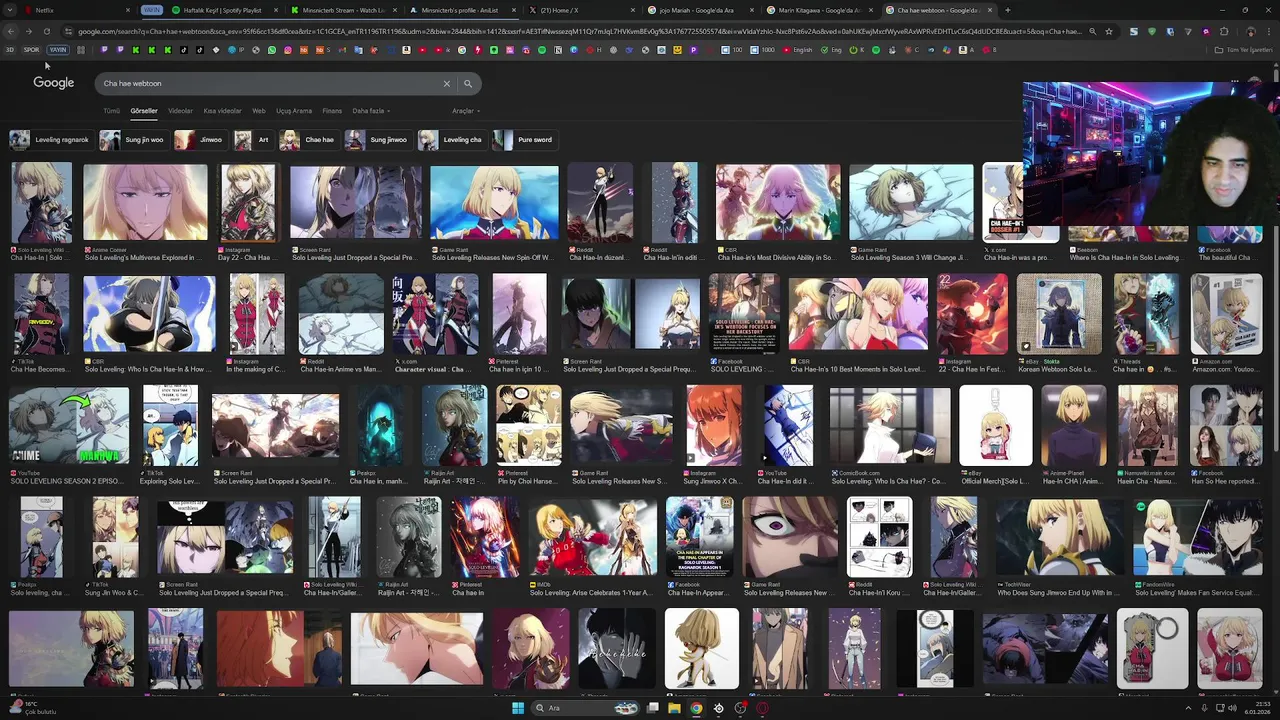
Task: Open Solo Leveling Wiki Cha Hae-In link
Action: 41,258
